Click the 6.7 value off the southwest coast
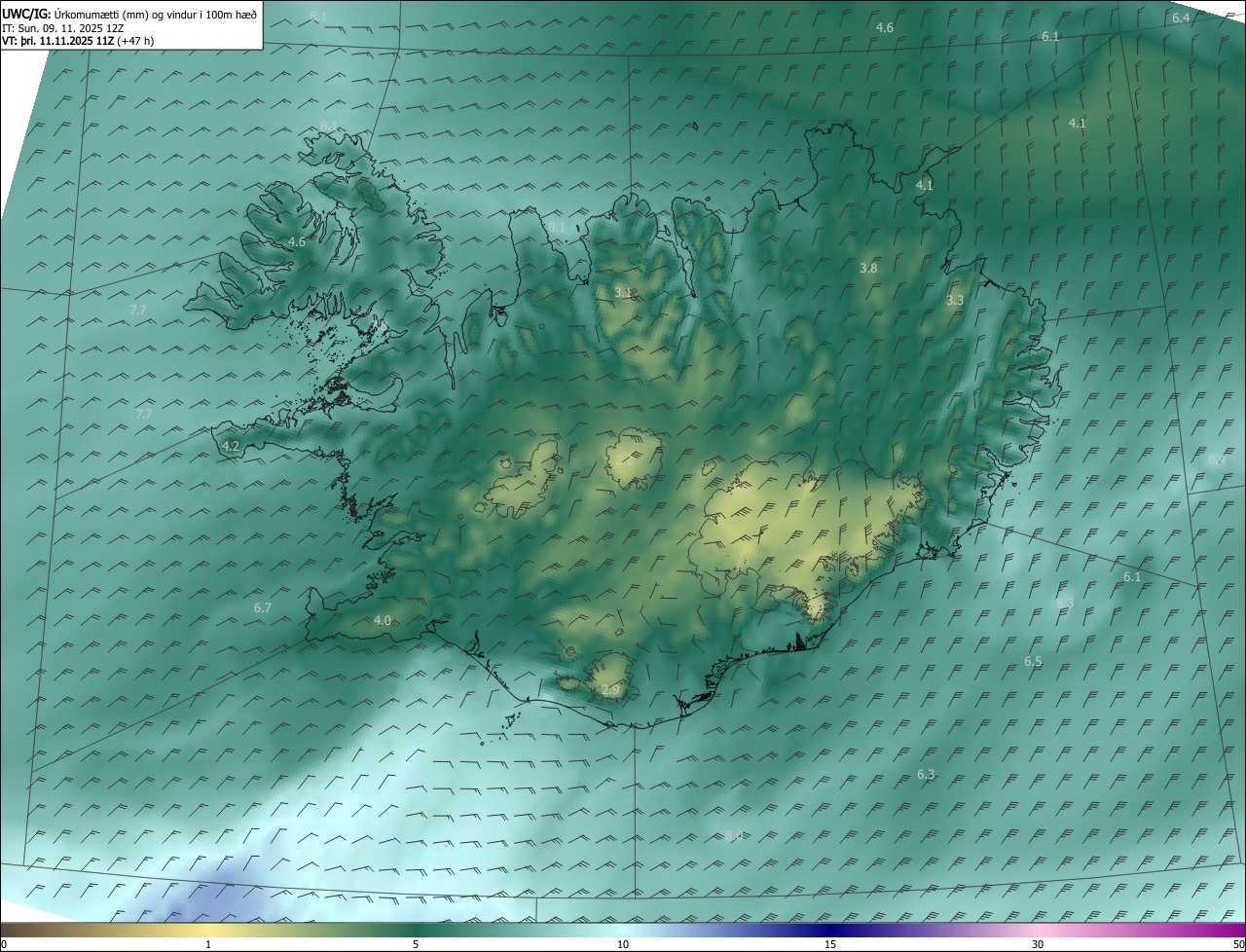1246x952 pixels. 263,607
